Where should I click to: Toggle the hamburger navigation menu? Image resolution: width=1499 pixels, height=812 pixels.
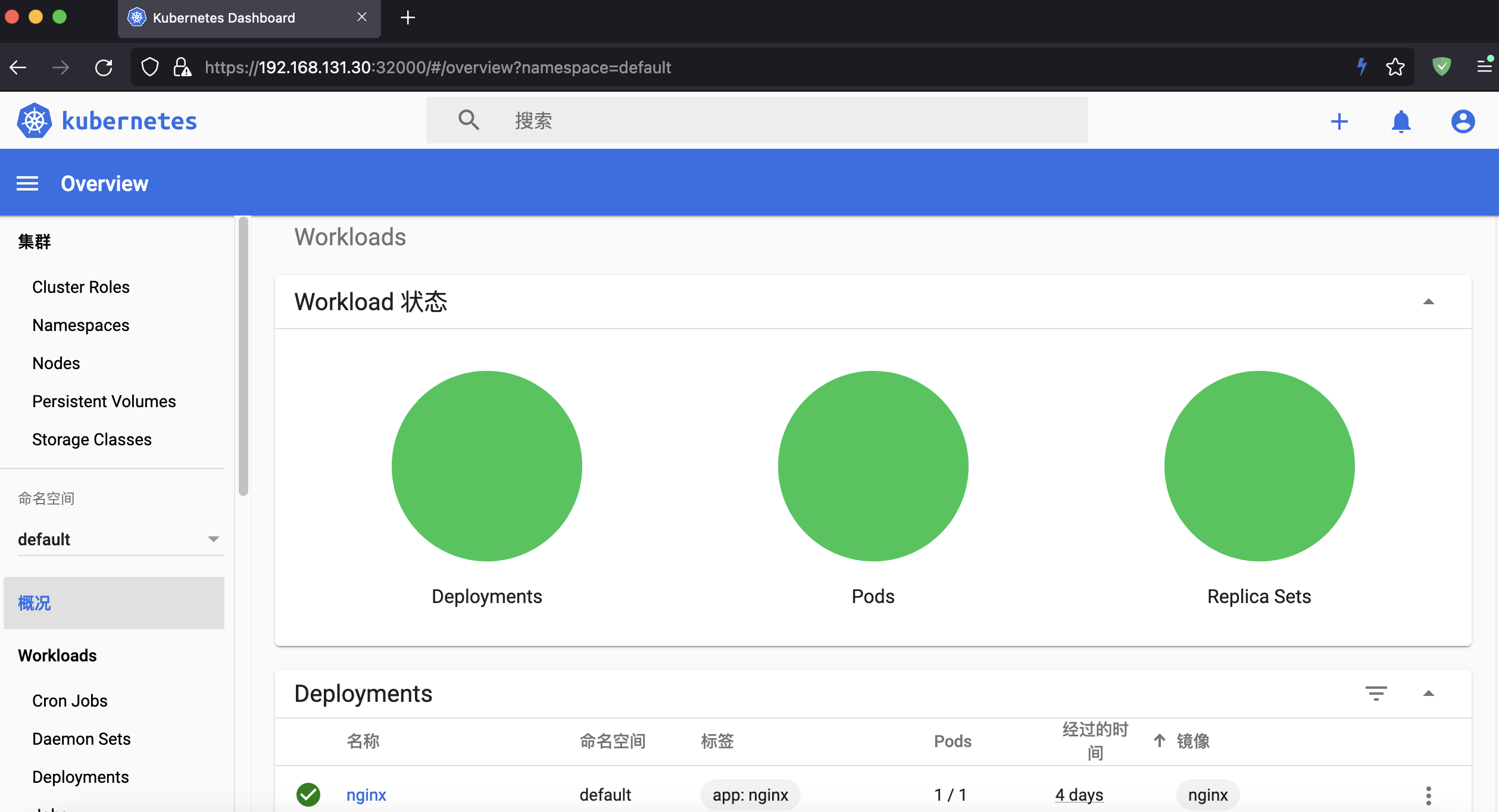[x=27, y=183]
